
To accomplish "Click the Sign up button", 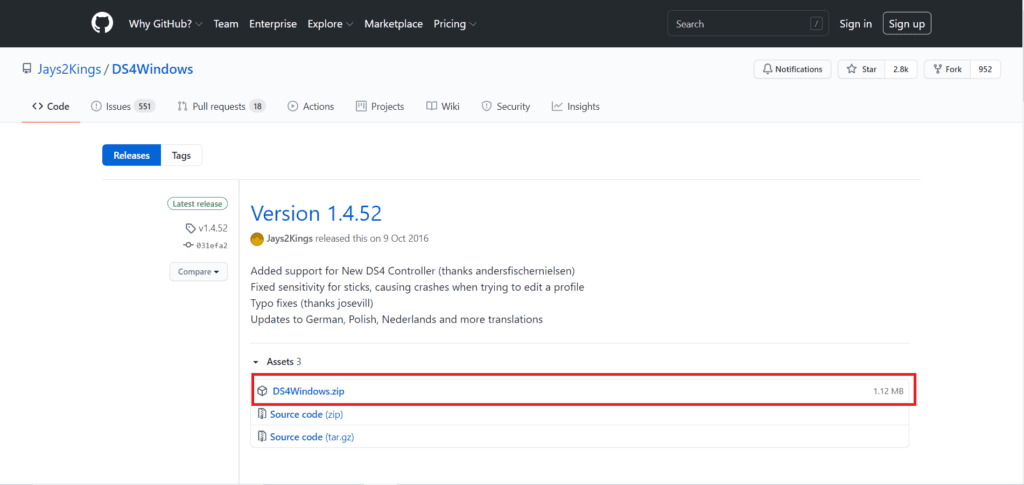I will point(906,24).
